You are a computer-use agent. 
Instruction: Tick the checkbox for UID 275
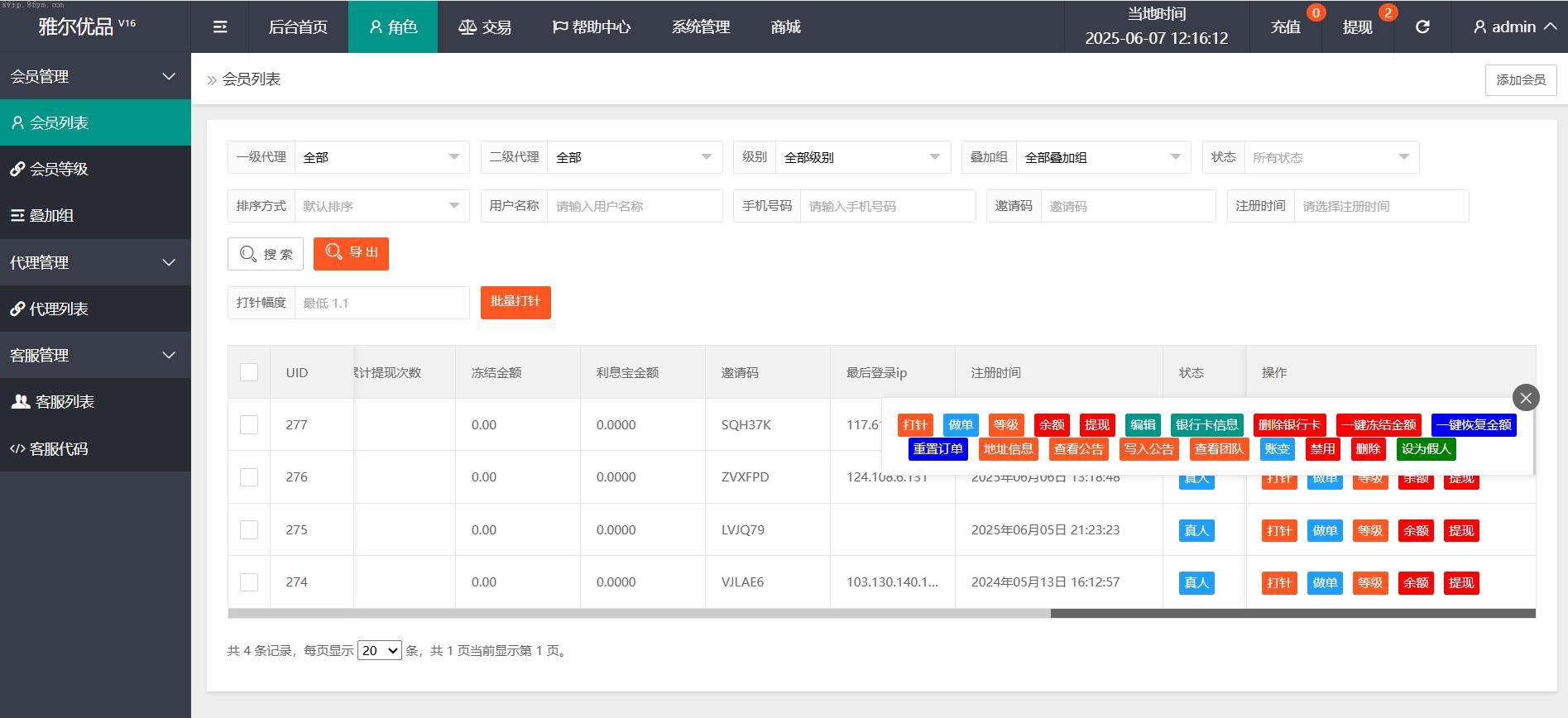tap(249, 529)
